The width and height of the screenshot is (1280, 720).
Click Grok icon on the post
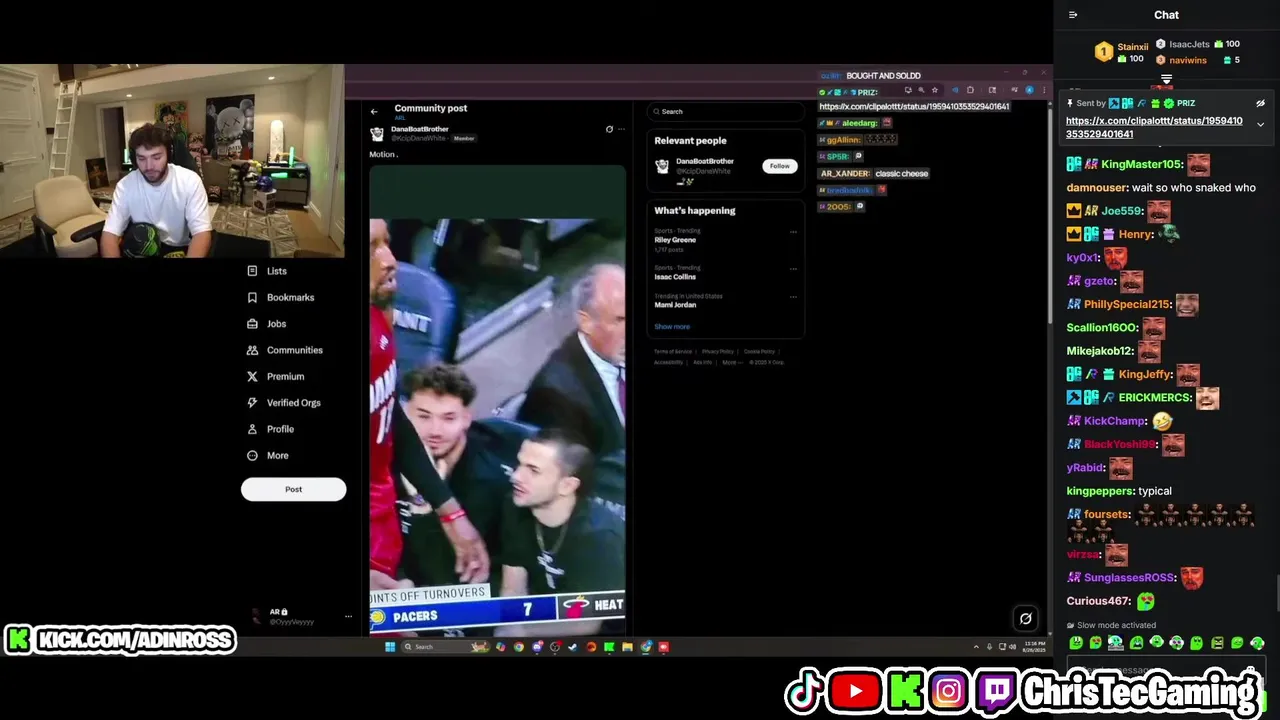[x=609, y=129]
